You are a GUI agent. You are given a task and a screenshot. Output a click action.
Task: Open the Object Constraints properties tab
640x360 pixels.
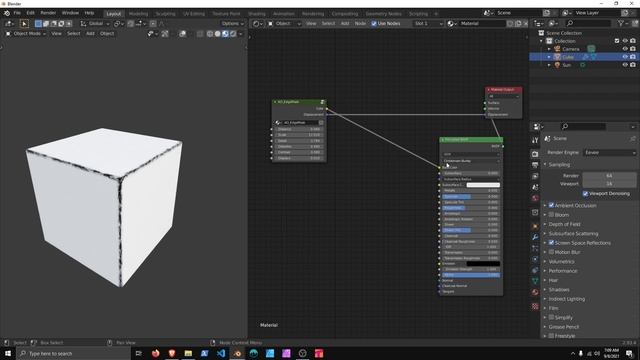pyautogui.click(x=535, y=270)
